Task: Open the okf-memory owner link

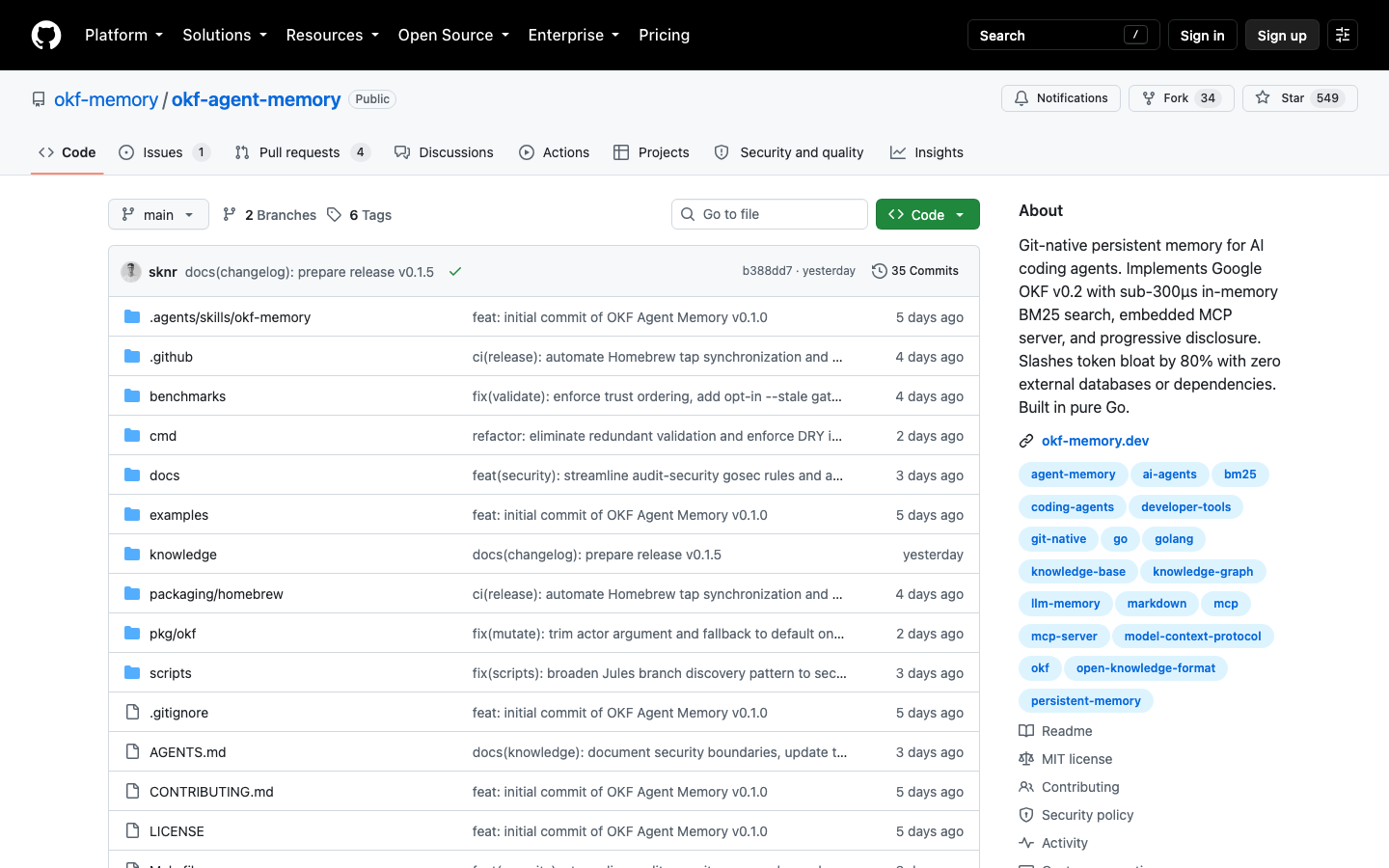Action: point(106,99)
